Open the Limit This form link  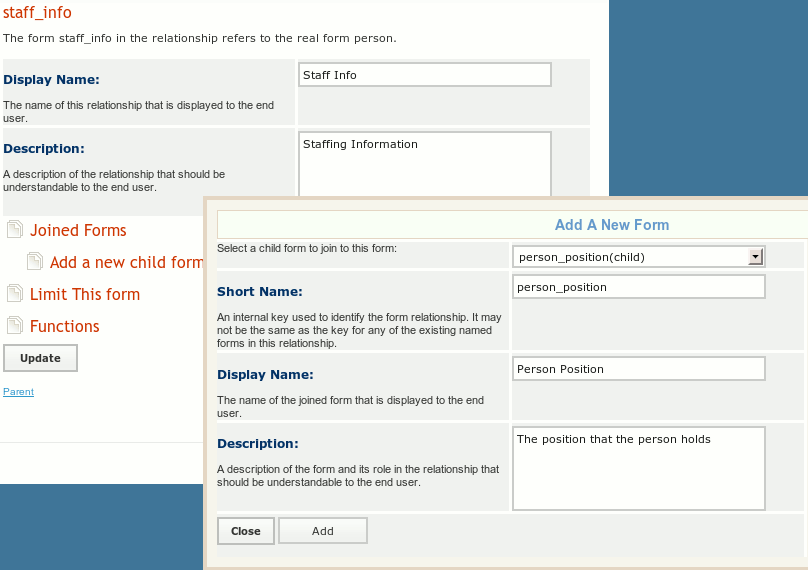[x=85, y=294]
